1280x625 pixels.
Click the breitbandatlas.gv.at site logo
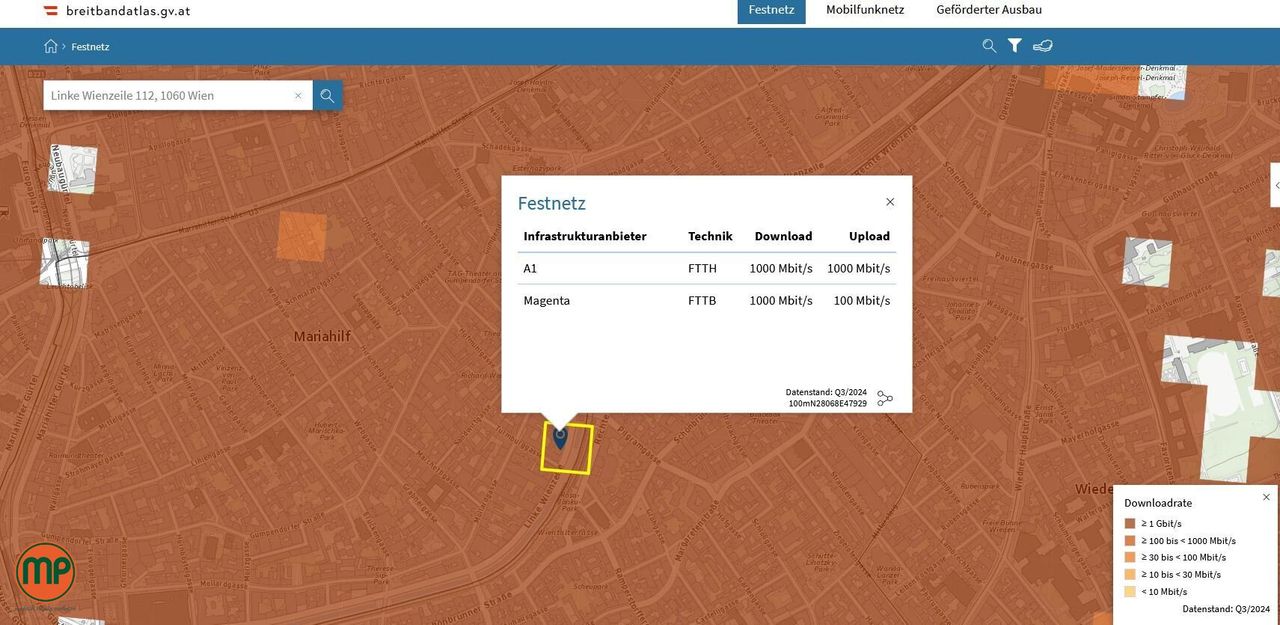click(x=116, y=11)
